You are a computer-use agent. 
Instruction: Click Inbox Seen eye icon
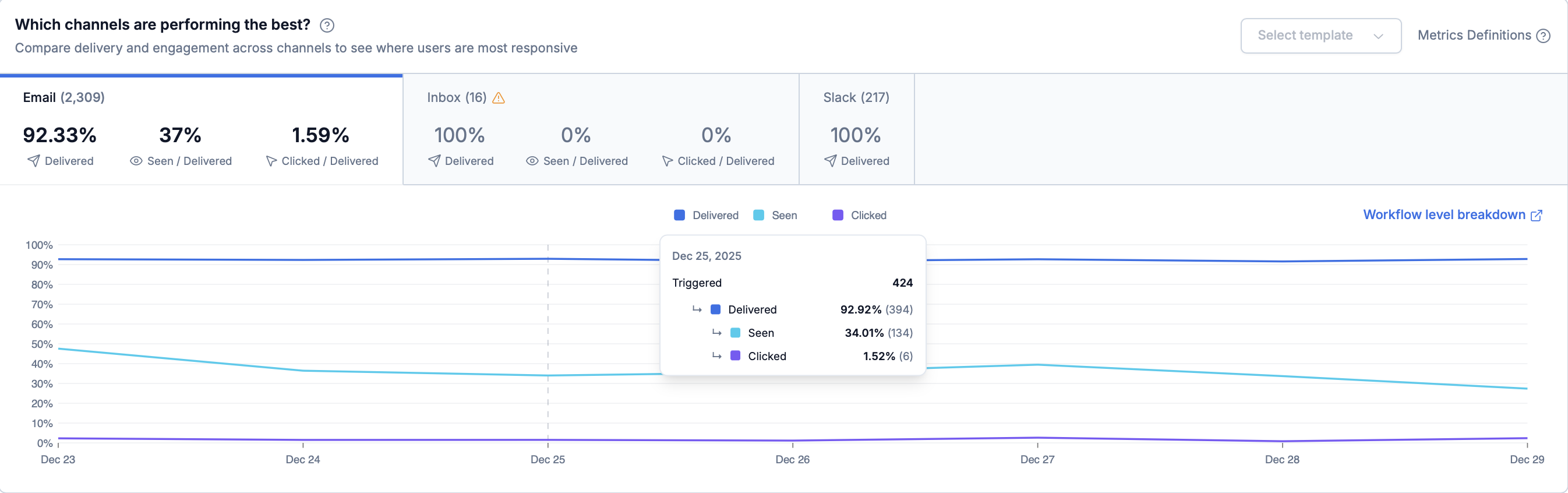[532, 161]
